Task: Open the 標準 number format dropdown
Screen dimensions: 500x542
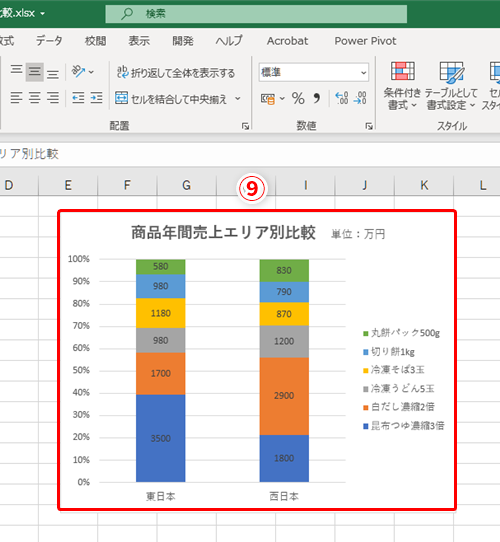Action: [x=314, y=72]
